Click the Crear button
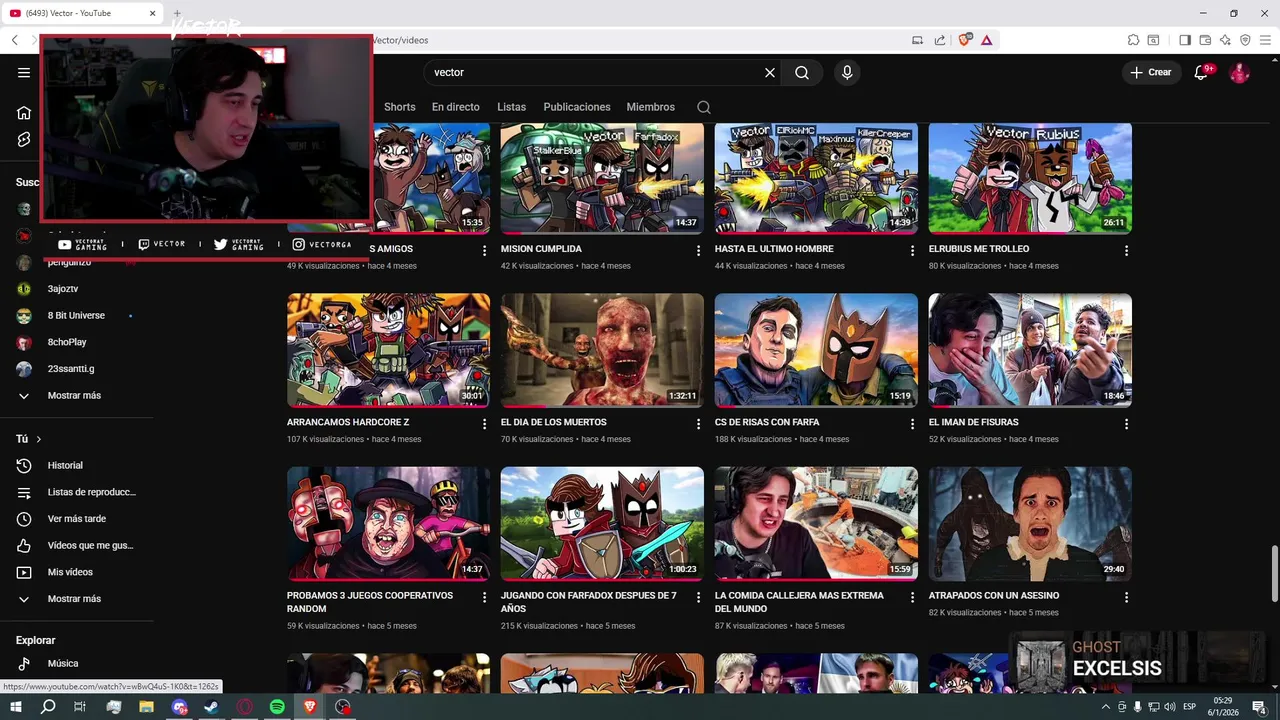The height and width of the screenshot is (720, 1280). pyautogui.click(x=1151, y=72)
